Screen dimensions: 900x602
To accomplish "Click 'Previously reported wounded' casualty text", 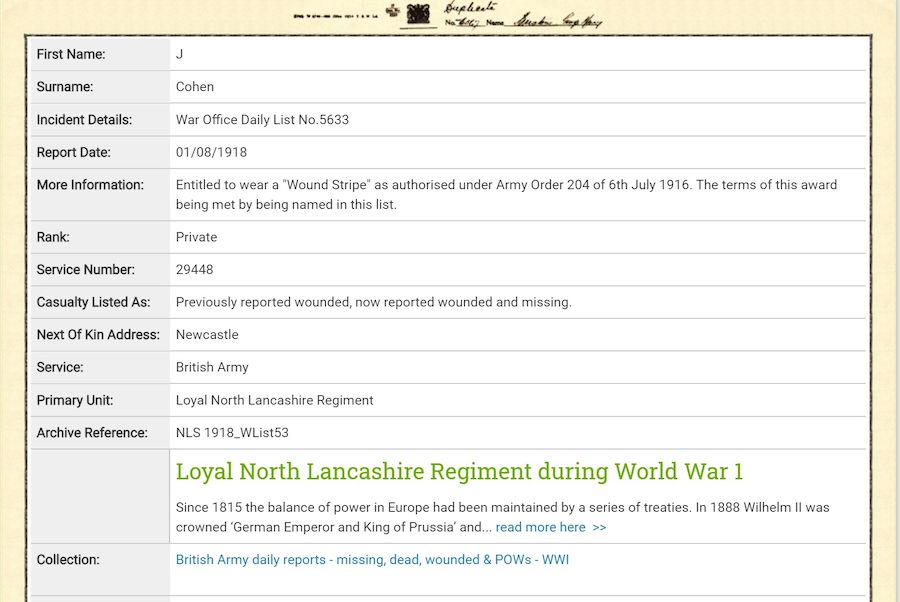I will coord(374,302).
